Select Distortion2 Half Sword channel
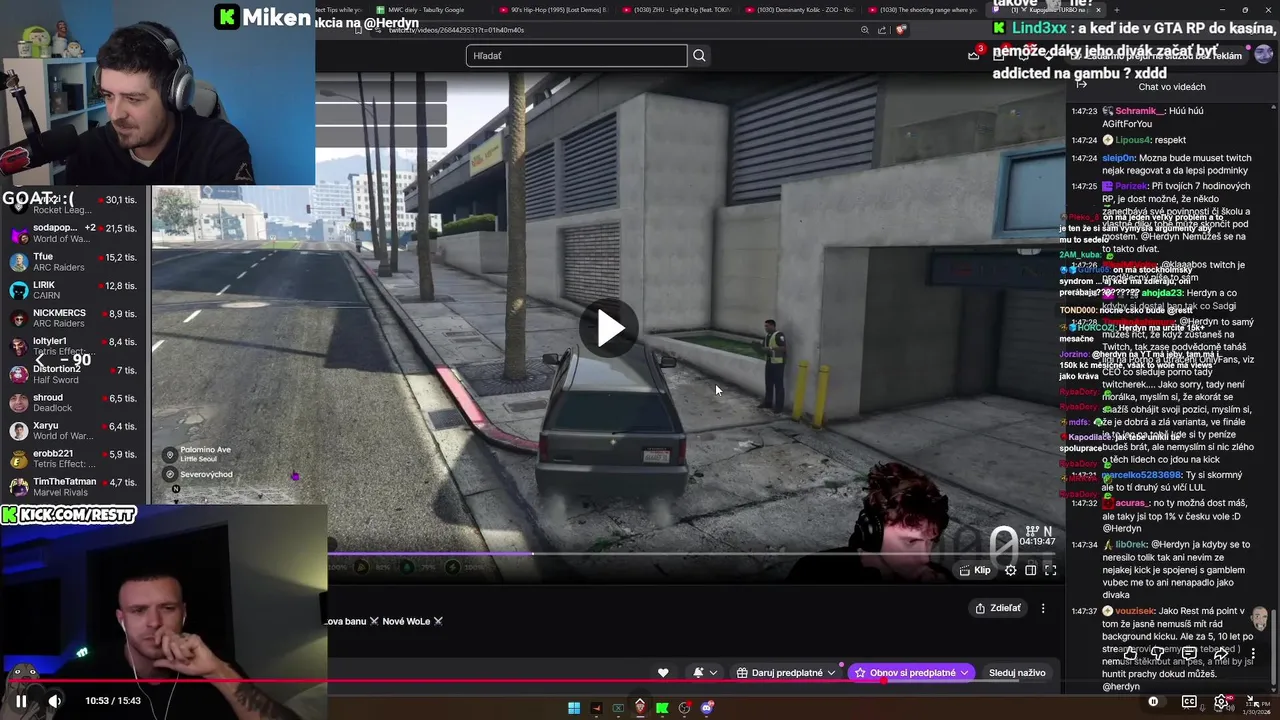 (75, 374)
